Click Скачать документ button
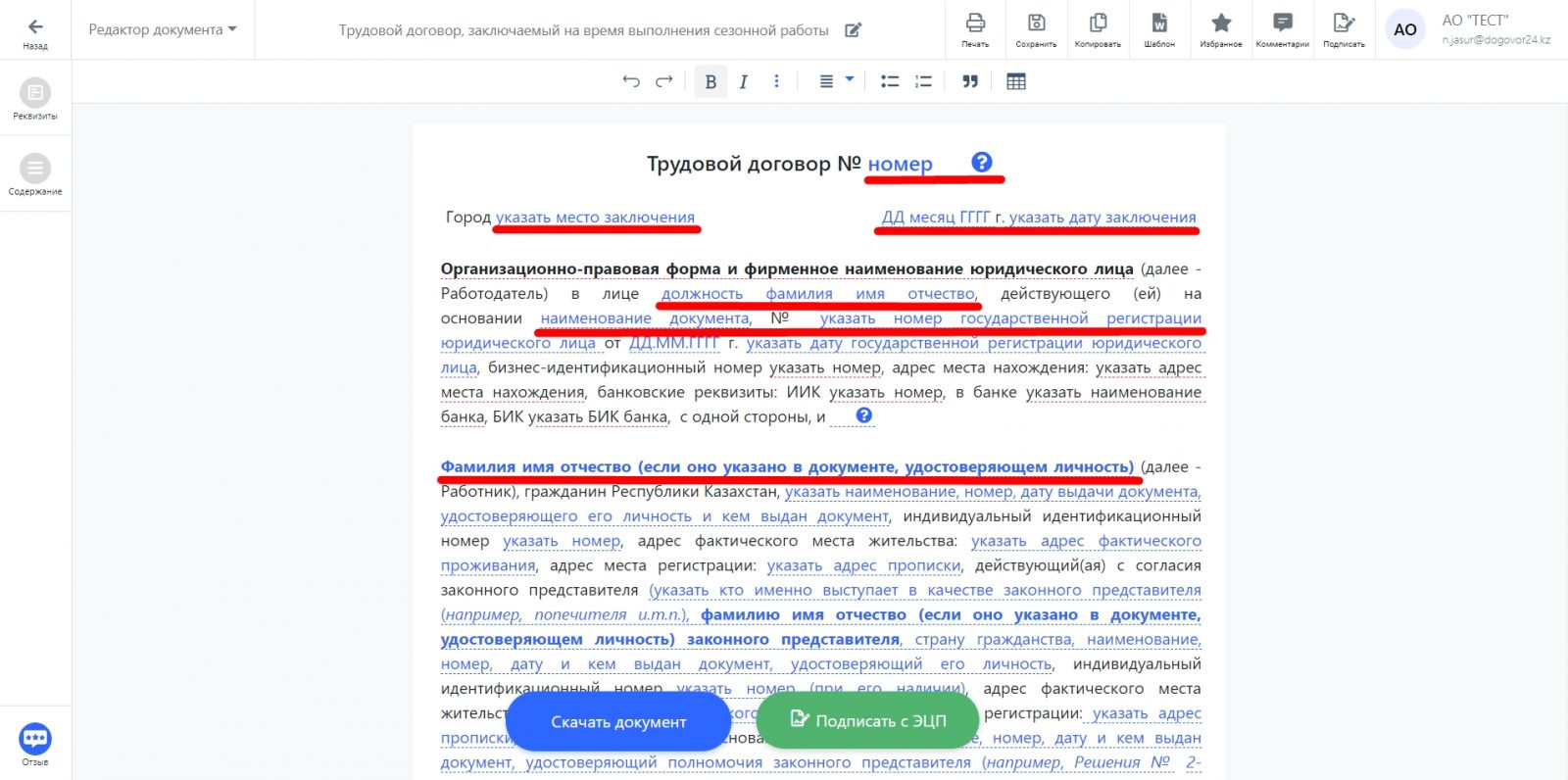The height and width of the screenshot is (780, 1568). click(618, 721)
